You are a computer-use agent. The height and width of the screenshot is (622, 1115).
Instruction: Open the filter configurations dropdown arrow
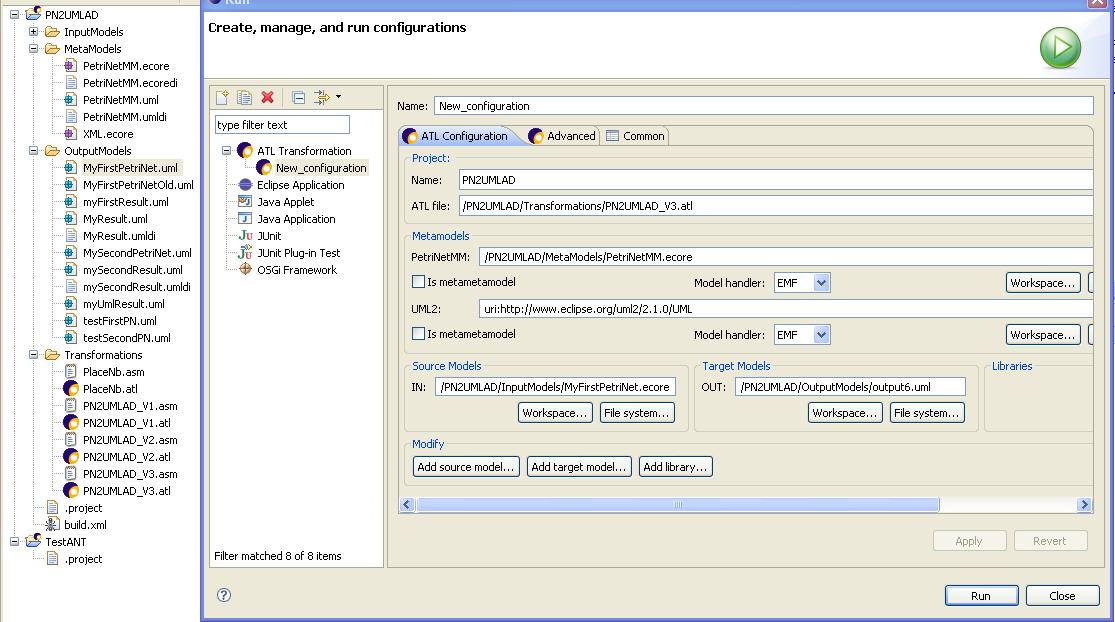(x=338, y=97)
